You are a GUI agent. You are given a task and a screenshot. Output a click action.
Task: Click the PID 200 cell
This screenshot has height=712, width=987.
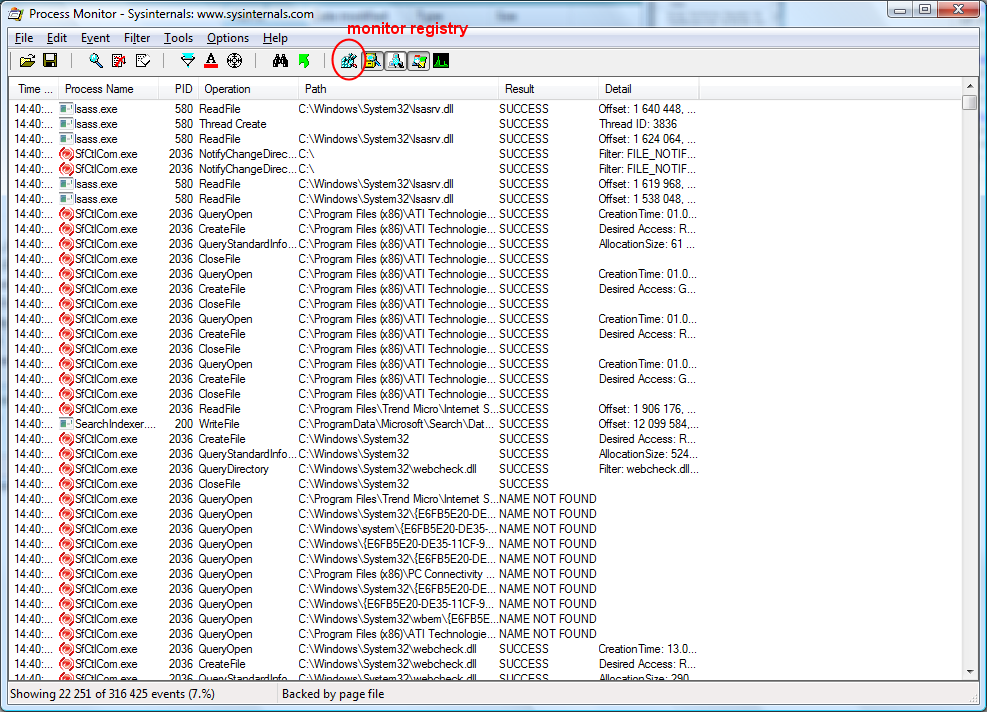click(184, 424)
